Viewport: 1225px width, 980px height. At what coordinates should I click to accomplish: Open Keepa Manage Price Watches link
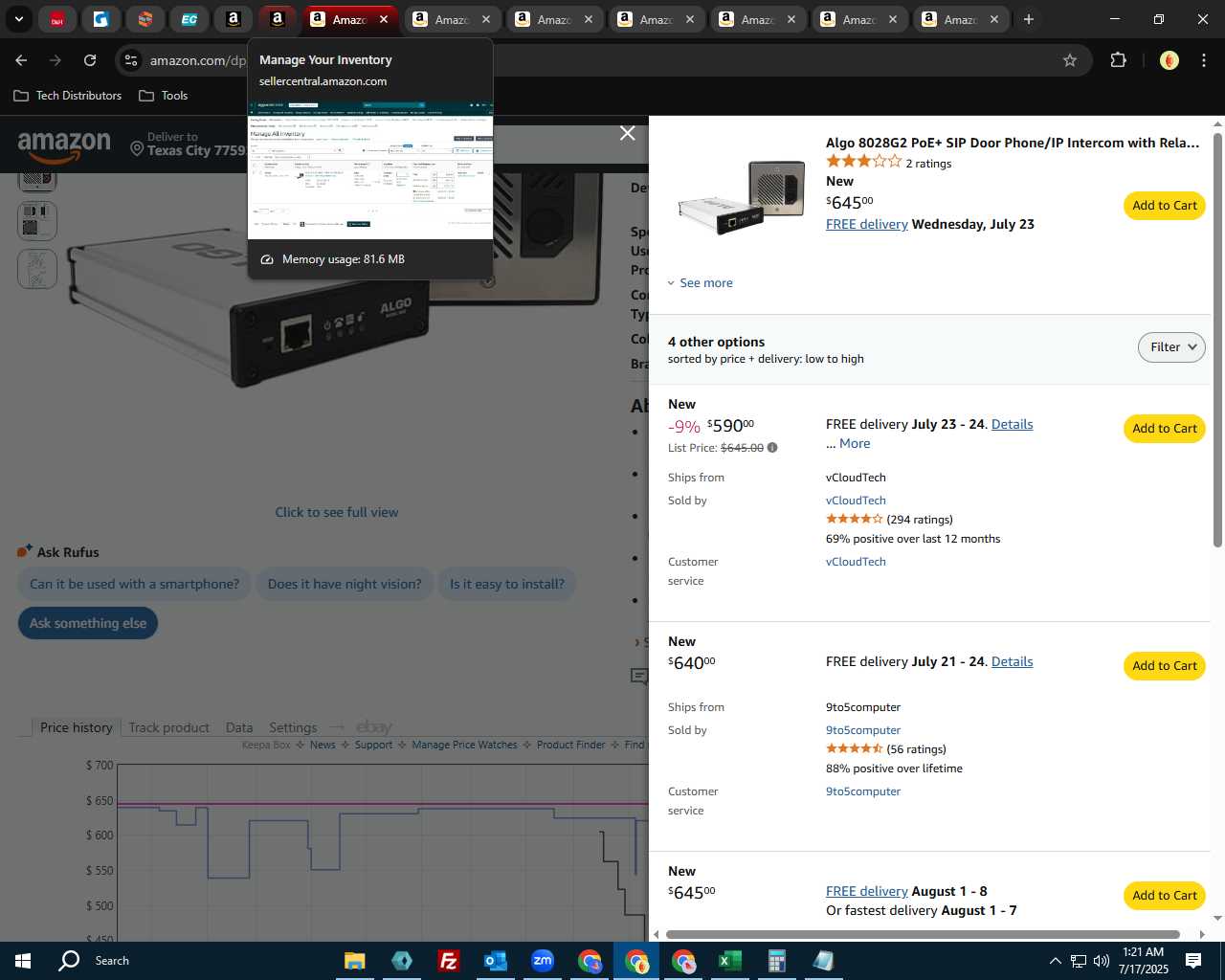click(464, 745)
